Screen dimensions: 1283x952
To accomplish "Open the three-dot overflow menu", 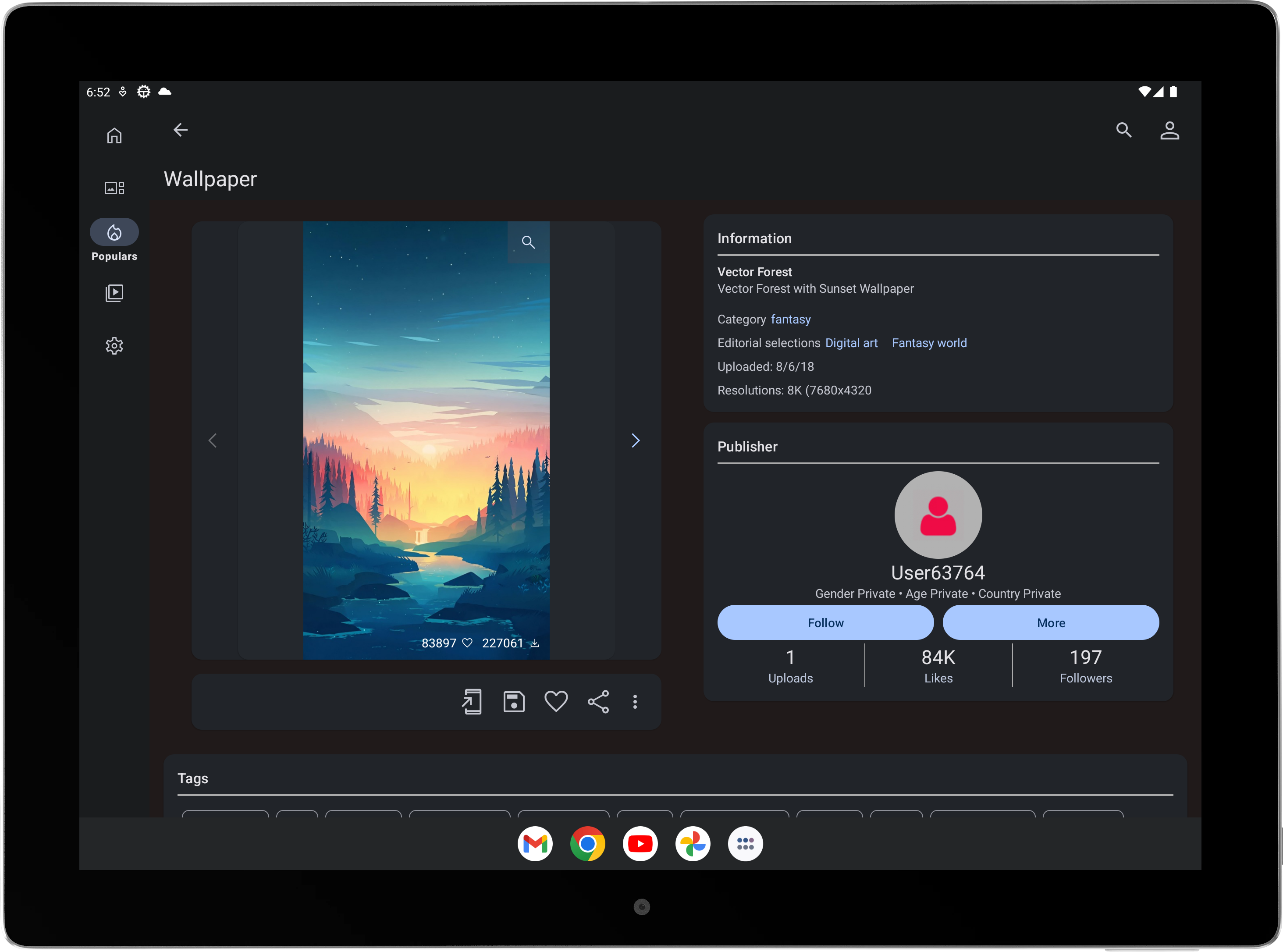I will [635, 701].
